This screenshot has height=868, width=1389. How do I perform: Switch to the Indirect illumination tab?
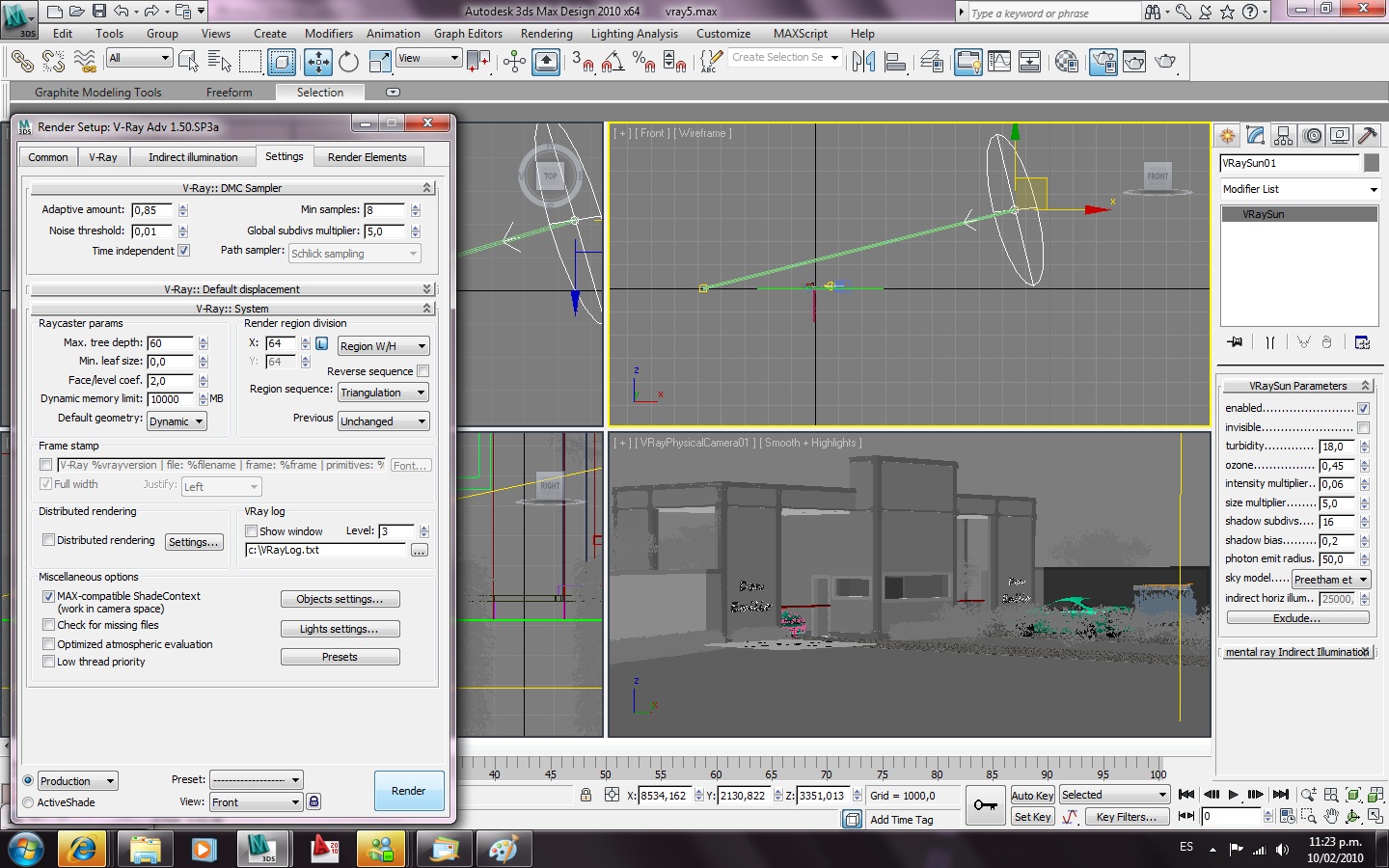point(193,157)
